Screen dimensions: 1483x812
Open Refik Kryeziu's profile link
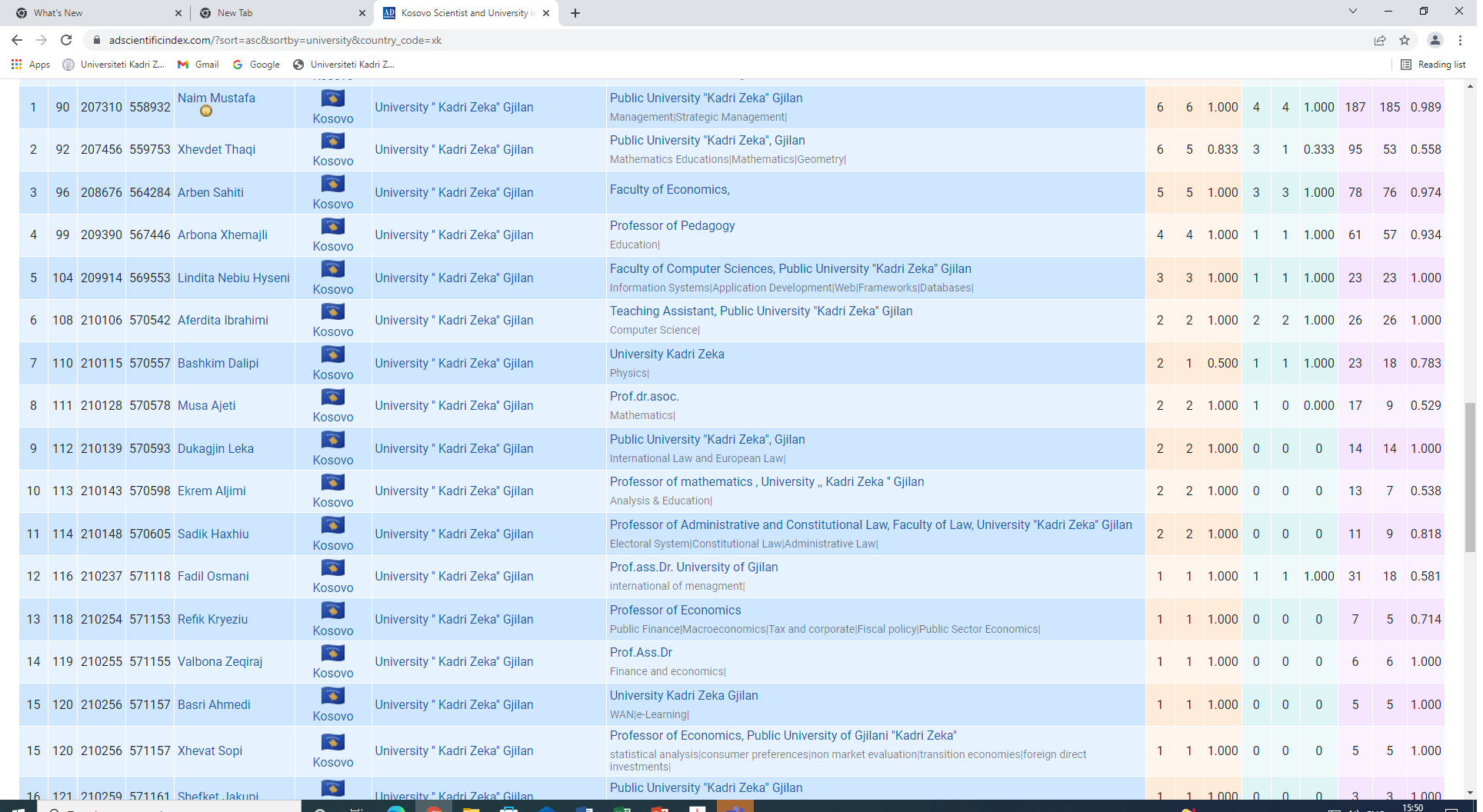[212, 620]
